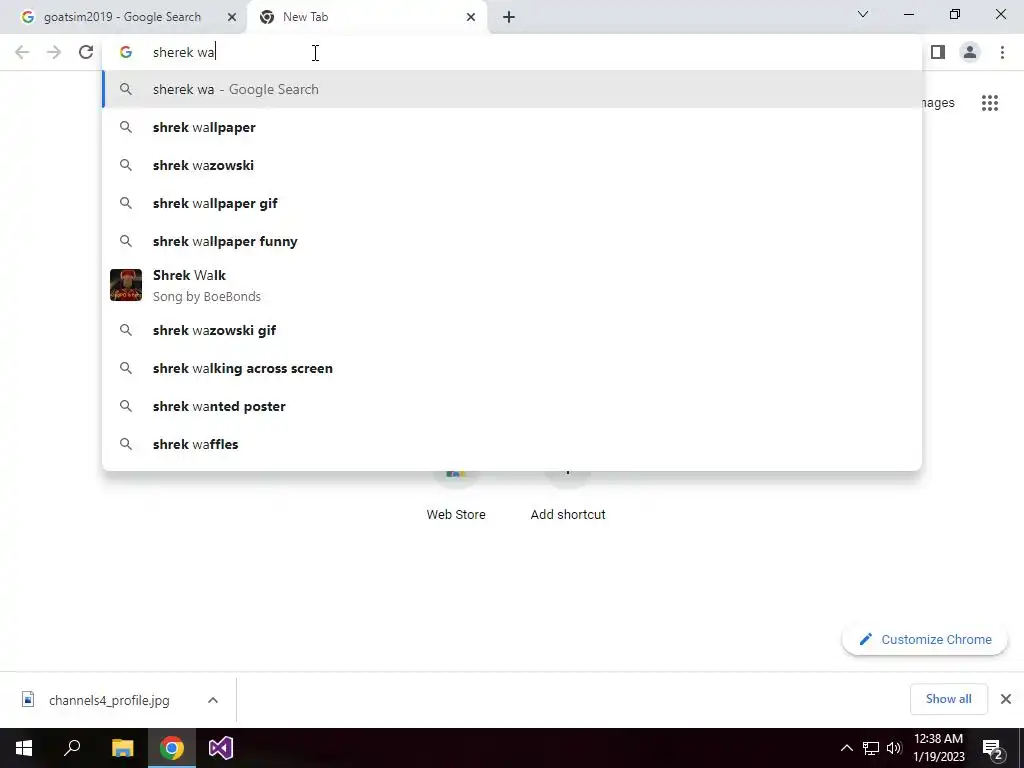Close the New Tab tab
Image resolution: width=1024 pixels, height=768 pixels.
(471, 17)
